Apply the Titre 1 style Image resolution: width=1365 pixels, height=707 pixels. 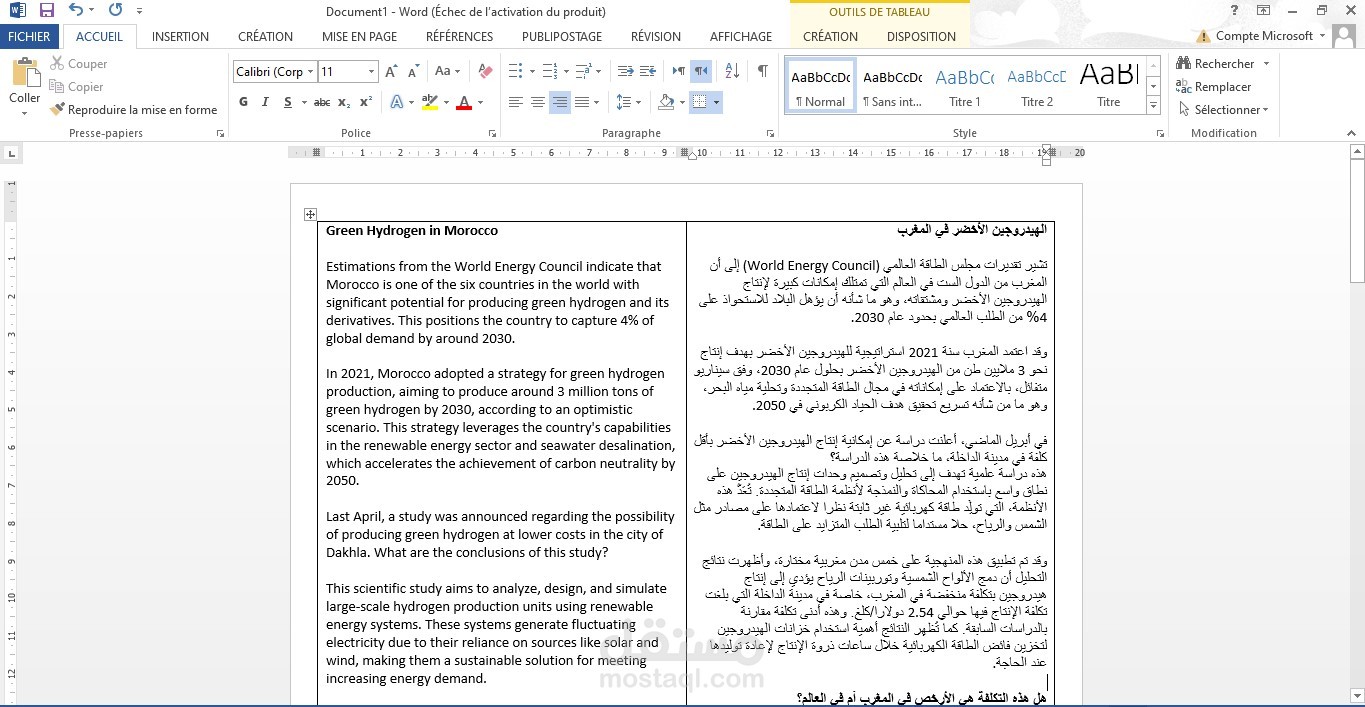965,85
